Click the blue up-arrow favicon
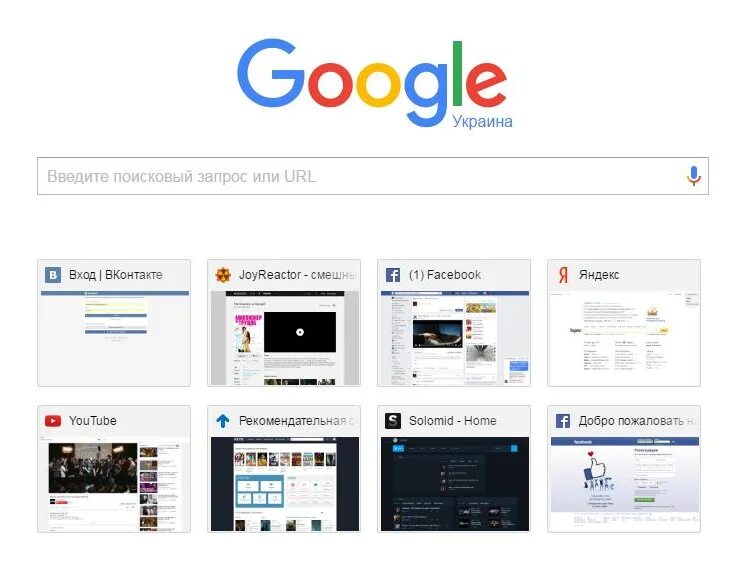This screenshot has width=739, height=567. [x=222, y=421]
